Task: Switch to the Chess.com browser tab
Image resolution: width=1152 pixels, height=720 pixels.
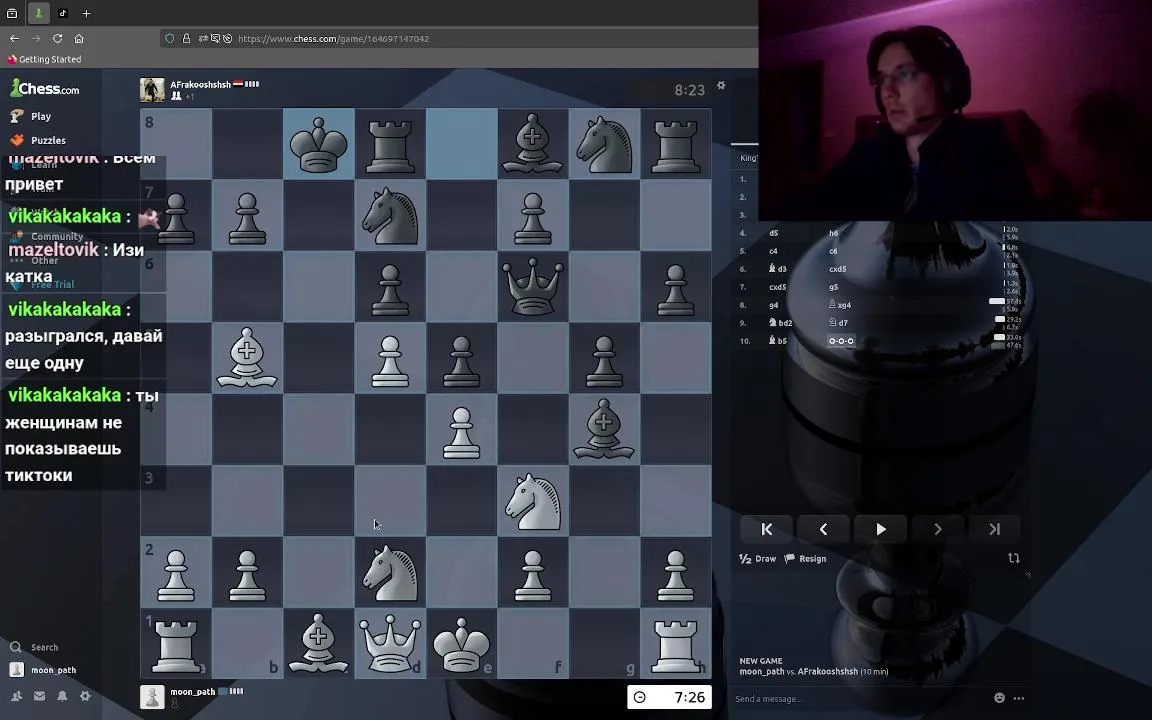Action: pyautogui.click(x=39, y=13)
